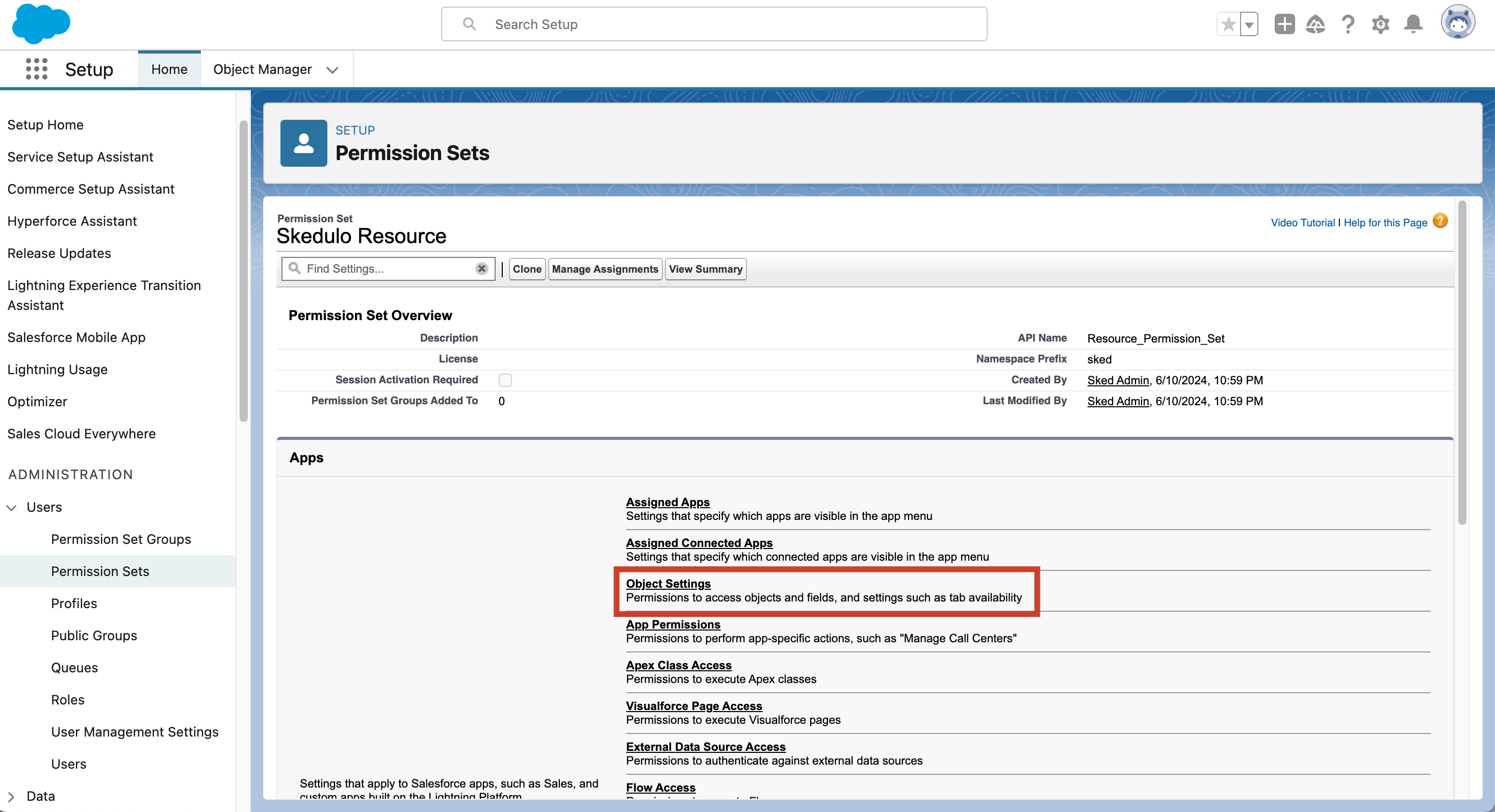Open the setup gear menu
Screen dimensions: 1495x812
click(1381, 24)
